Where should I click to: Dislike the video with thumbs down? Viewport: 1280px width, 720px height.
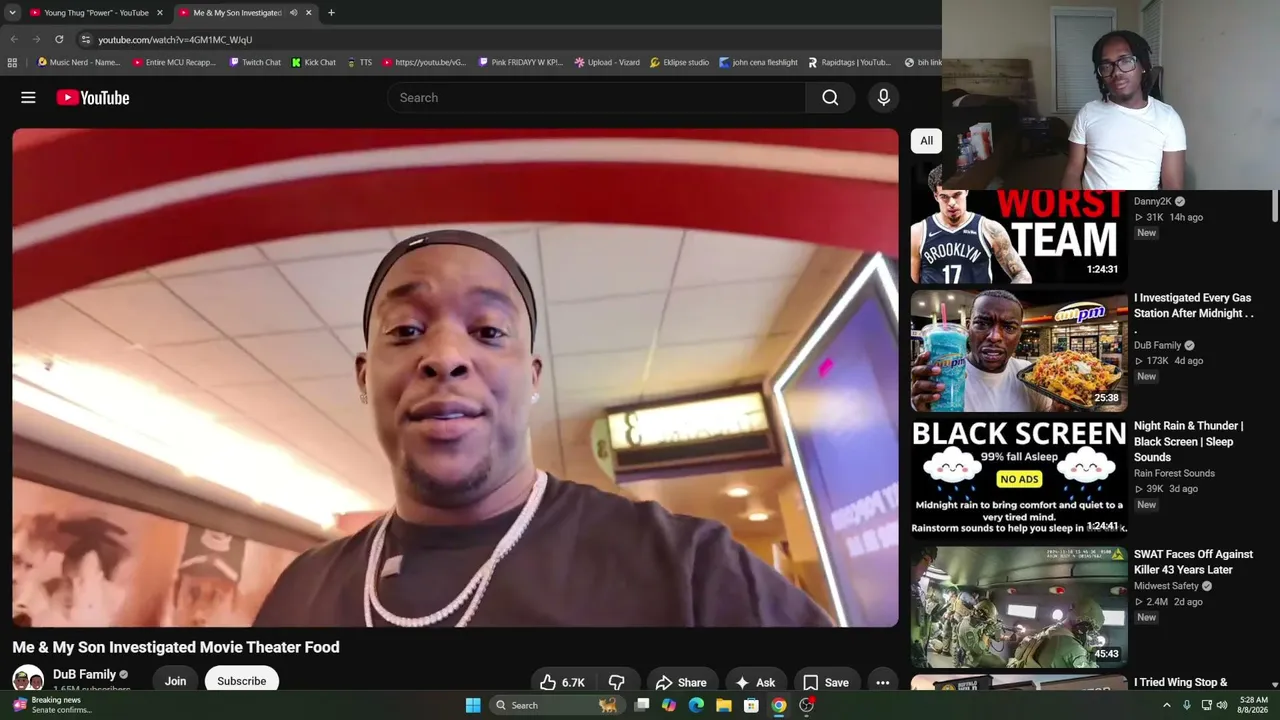pos(617,682)
